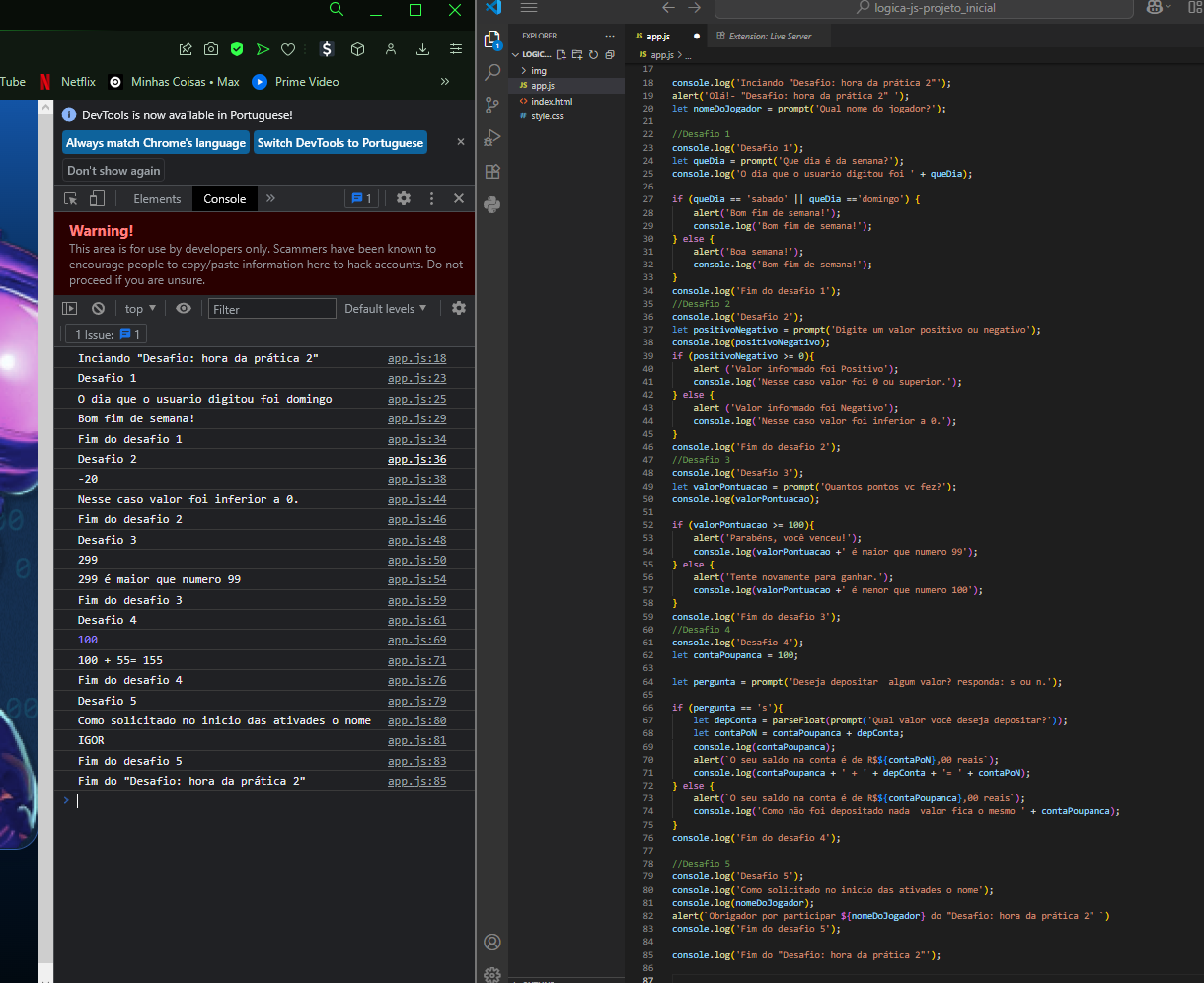Click the edit page pencil icon in browser

(186, 49)
